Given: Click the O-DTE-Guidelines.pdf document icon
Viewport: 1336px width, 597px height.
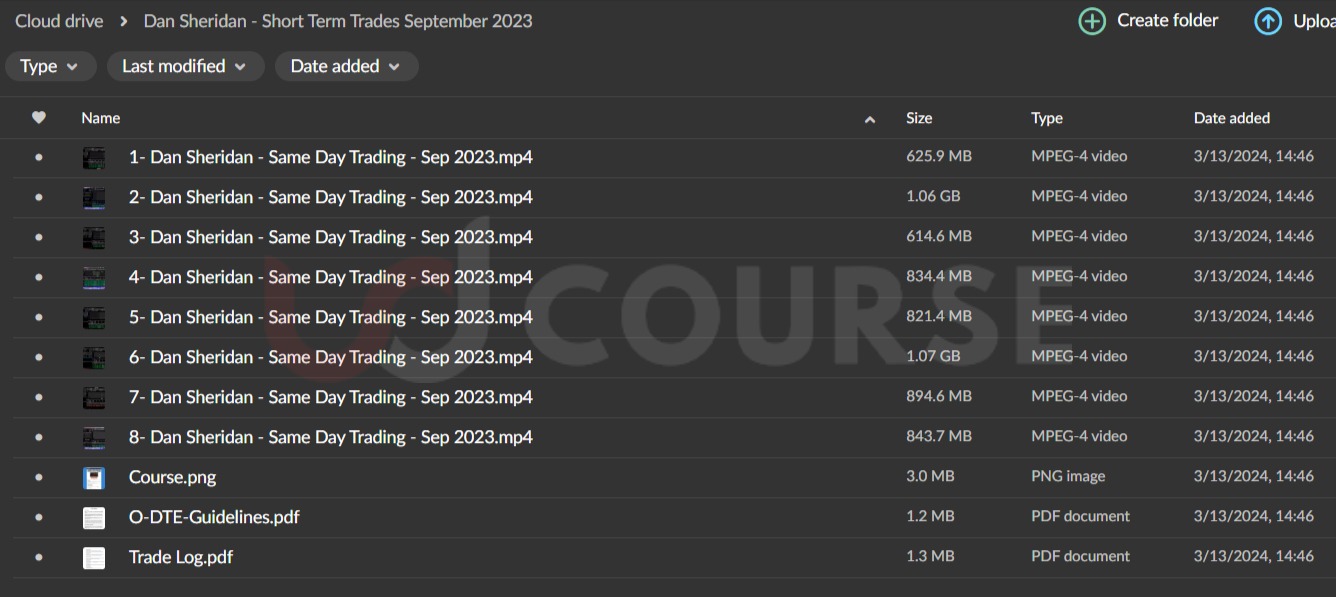Looking at the screenshot, I should point(94,517).
